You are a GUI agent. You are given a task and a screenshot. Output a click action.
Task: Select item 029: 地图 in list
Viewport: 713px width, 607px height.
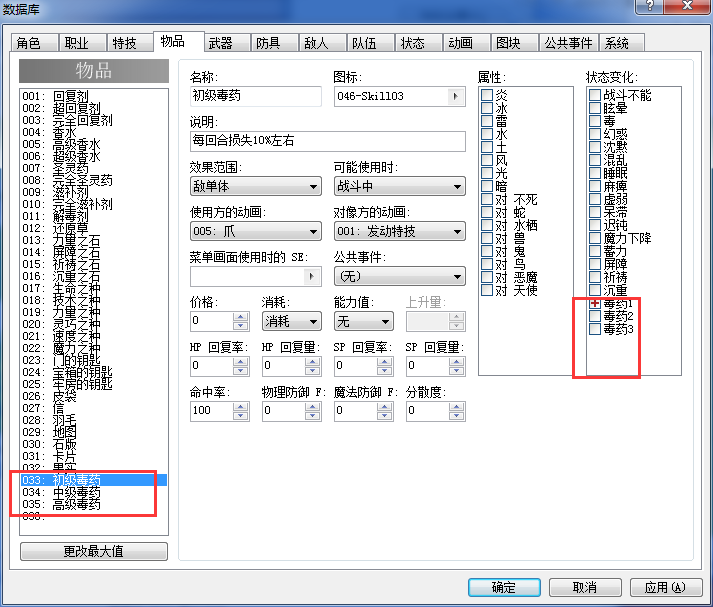click(x=94, y=432)
